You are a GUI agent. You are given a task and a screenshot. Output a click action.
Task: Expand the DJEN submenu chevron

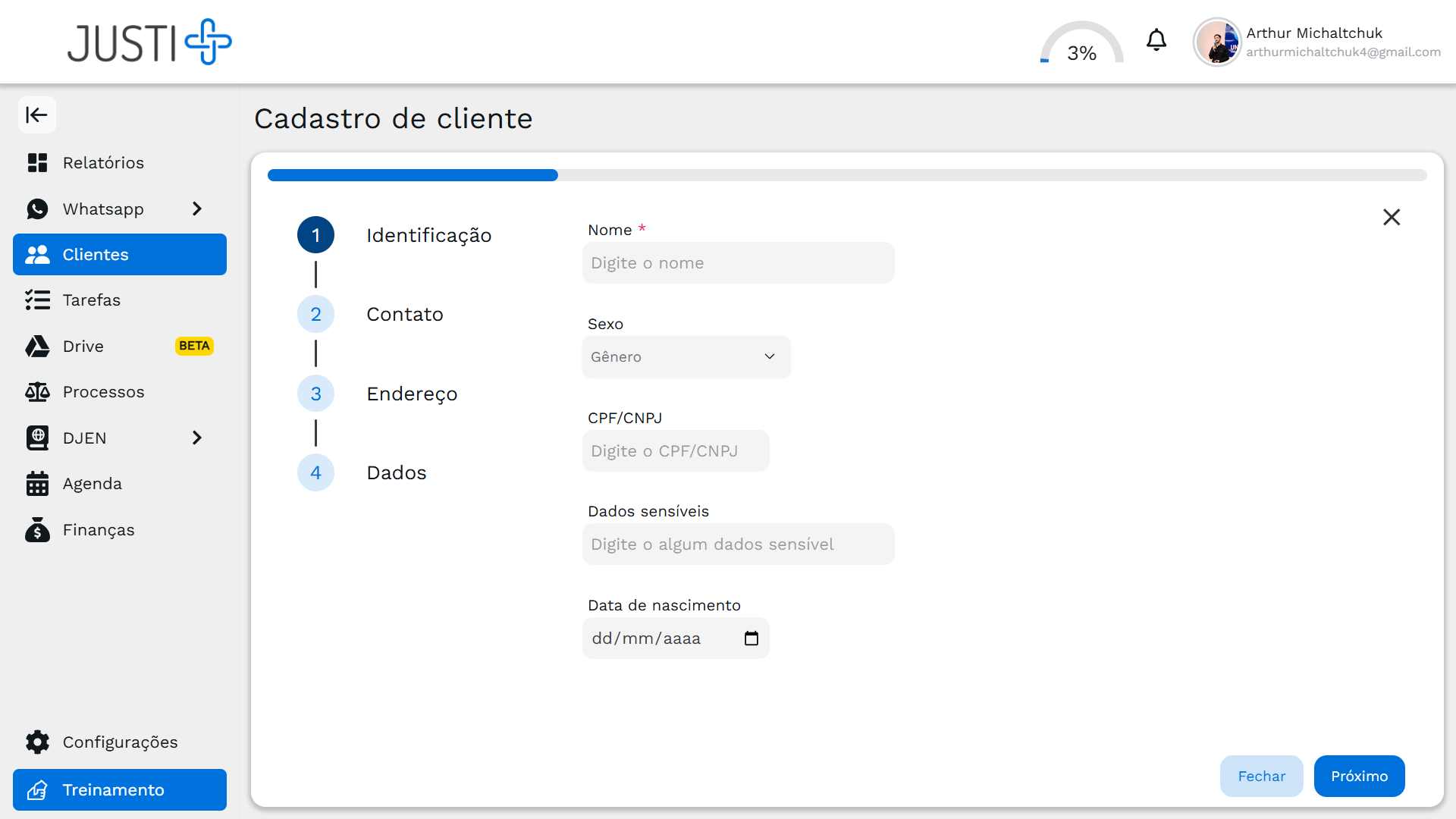click(197, 438)
